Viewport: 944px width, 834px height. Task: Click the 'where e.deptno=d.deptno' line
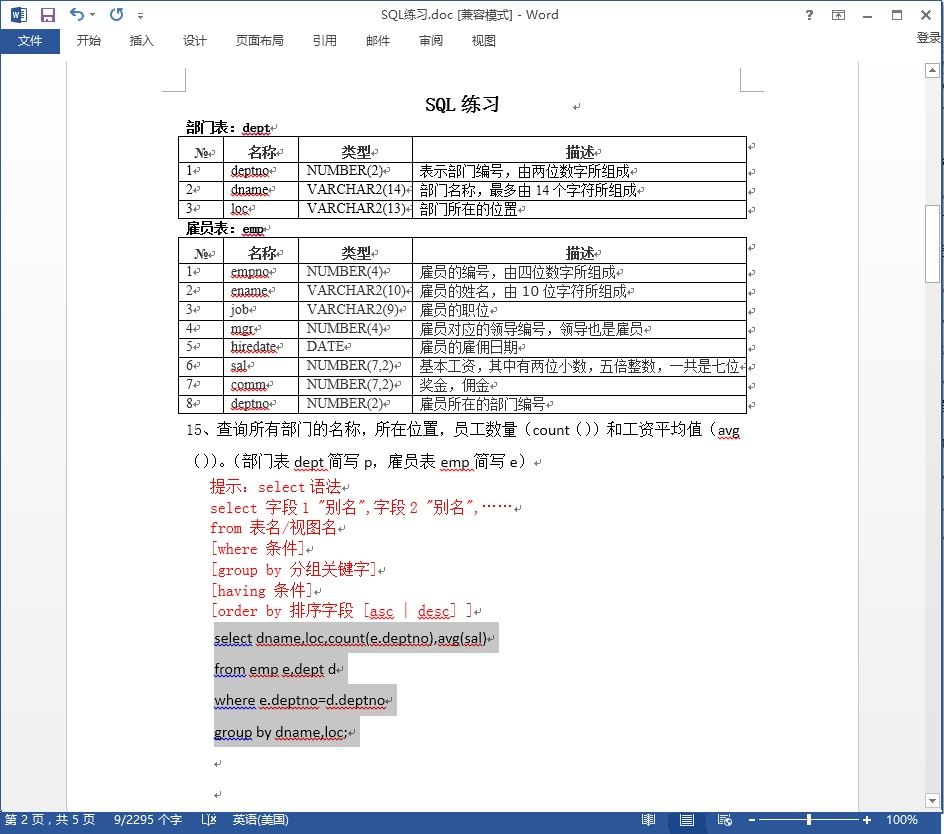(300, 700)
